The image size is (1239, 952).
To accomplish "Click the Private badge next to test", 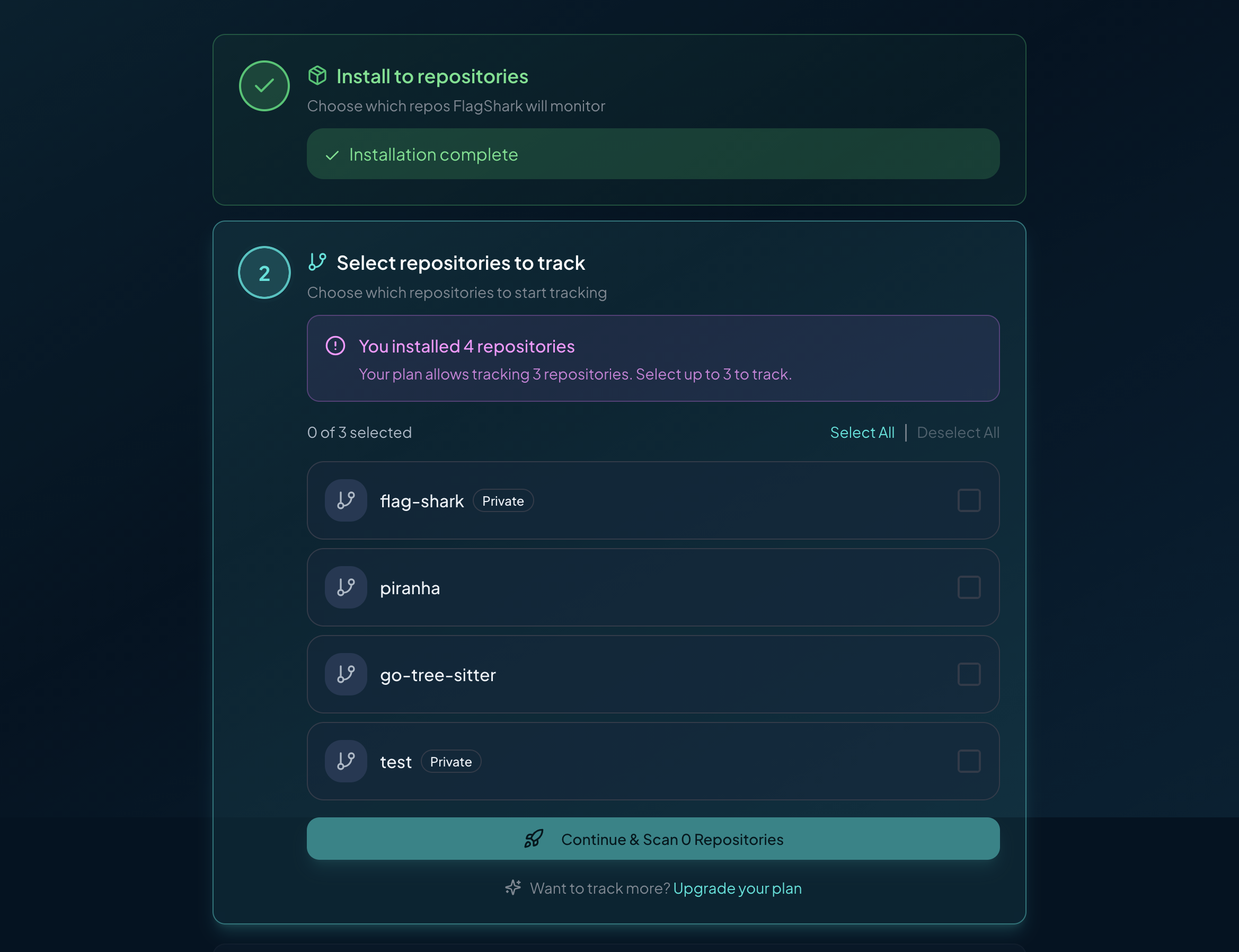I will pos(450,762).
